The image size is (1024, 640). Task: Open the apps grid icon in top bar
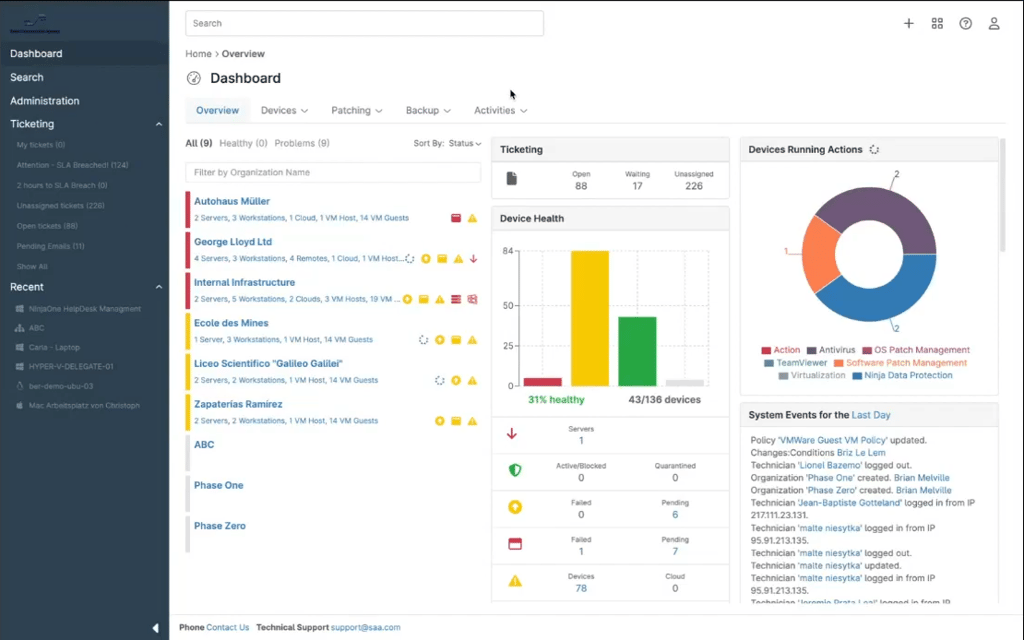[937, 22]
